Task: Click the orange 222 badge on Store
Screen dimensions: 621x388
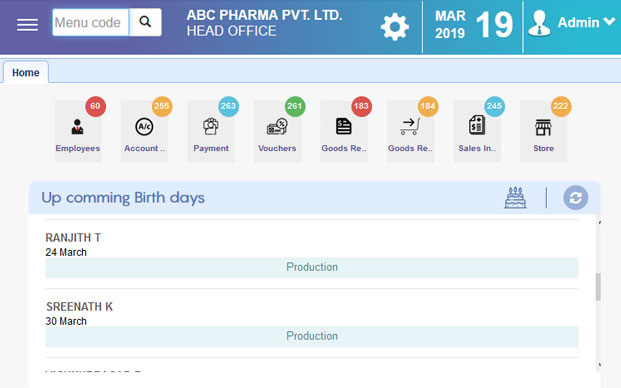Action: (x=561, y=106)
